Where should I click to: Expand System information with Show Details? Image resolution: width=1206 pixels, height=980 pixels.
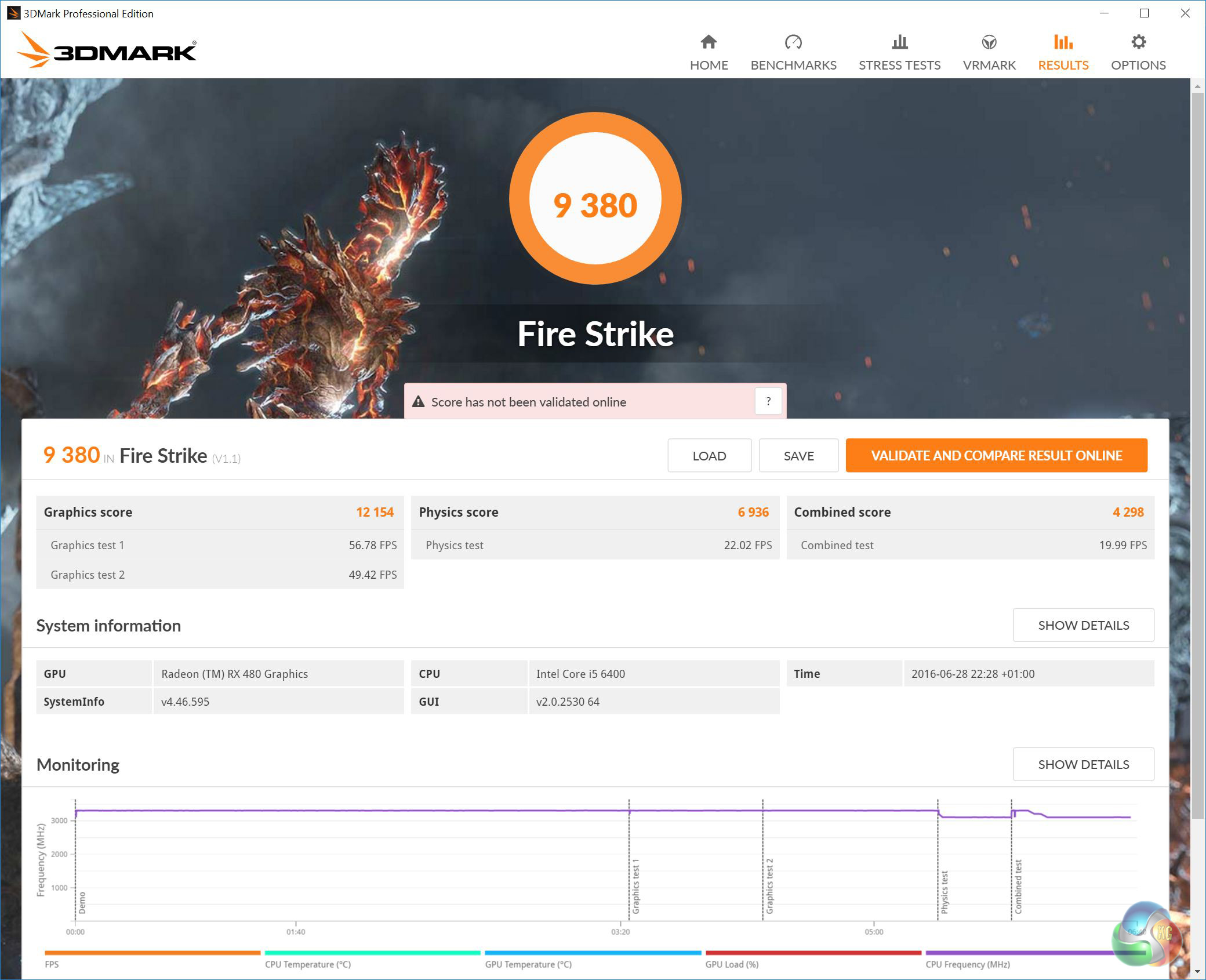[x=1083, y=625]
